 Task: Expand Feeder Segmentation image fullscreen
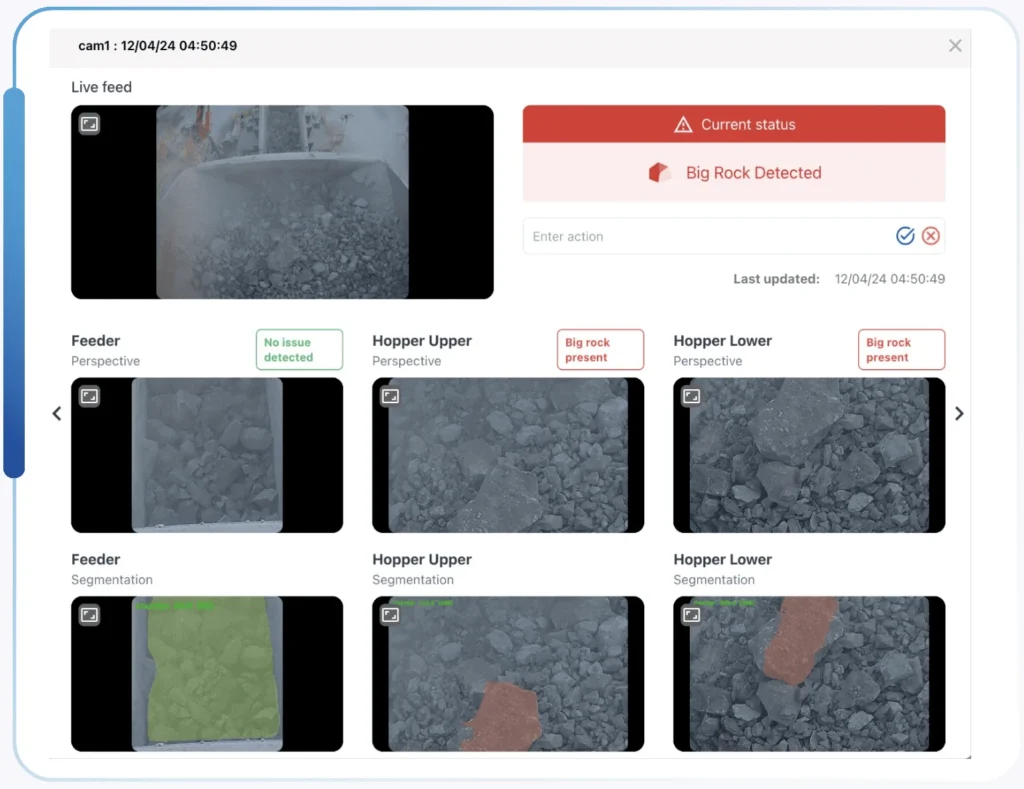89,615
